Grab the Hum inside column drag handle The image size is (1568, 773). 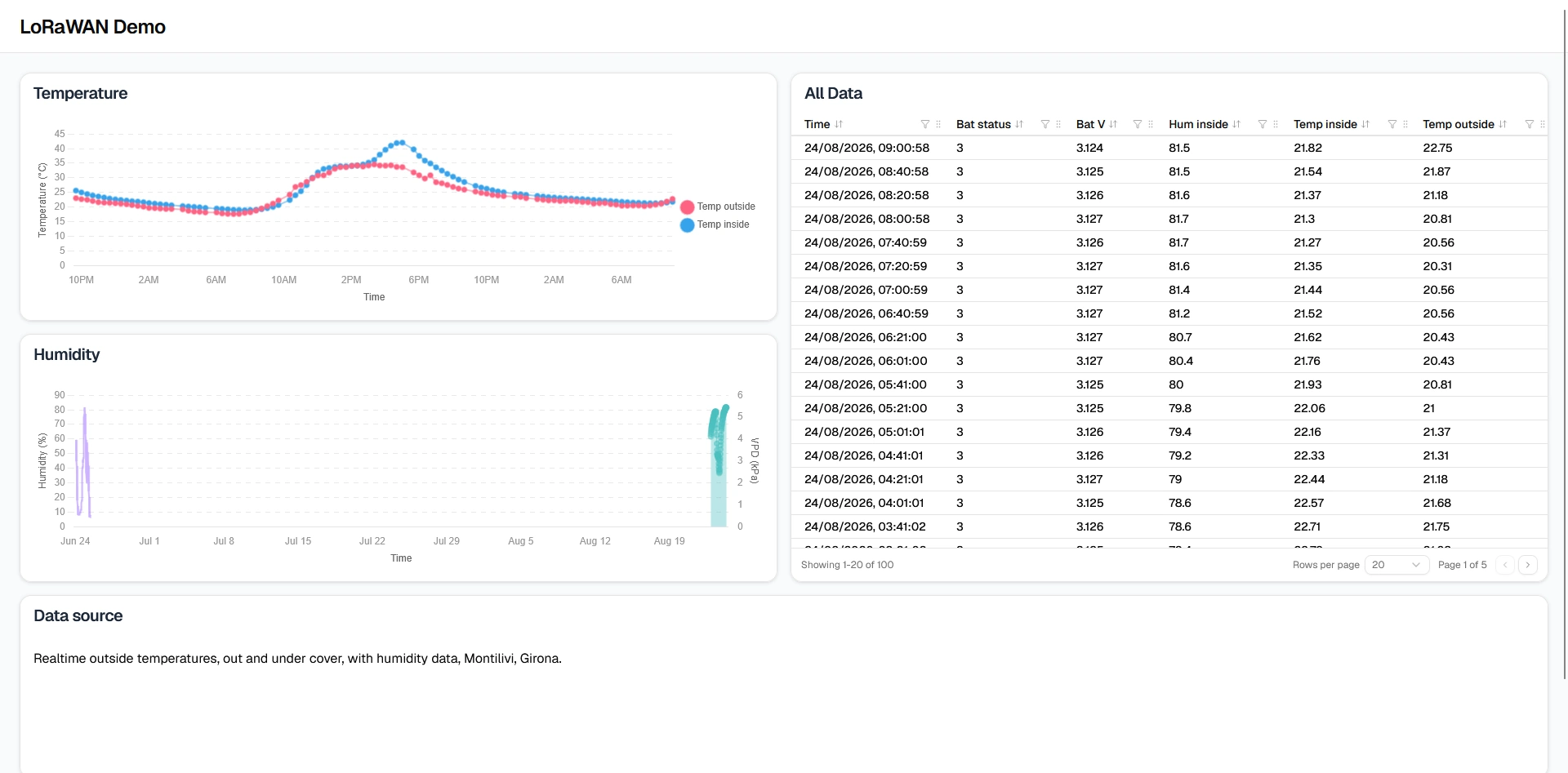[x=1276, y=124]
